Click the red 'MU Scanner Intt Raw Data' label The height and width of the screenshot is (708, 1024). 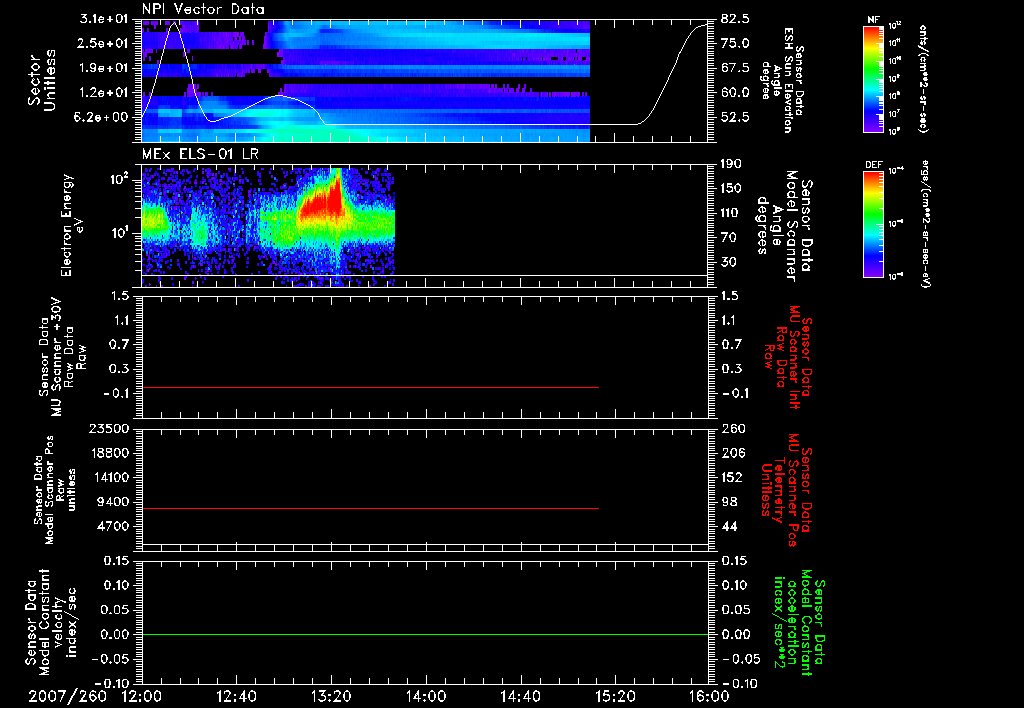788,357
